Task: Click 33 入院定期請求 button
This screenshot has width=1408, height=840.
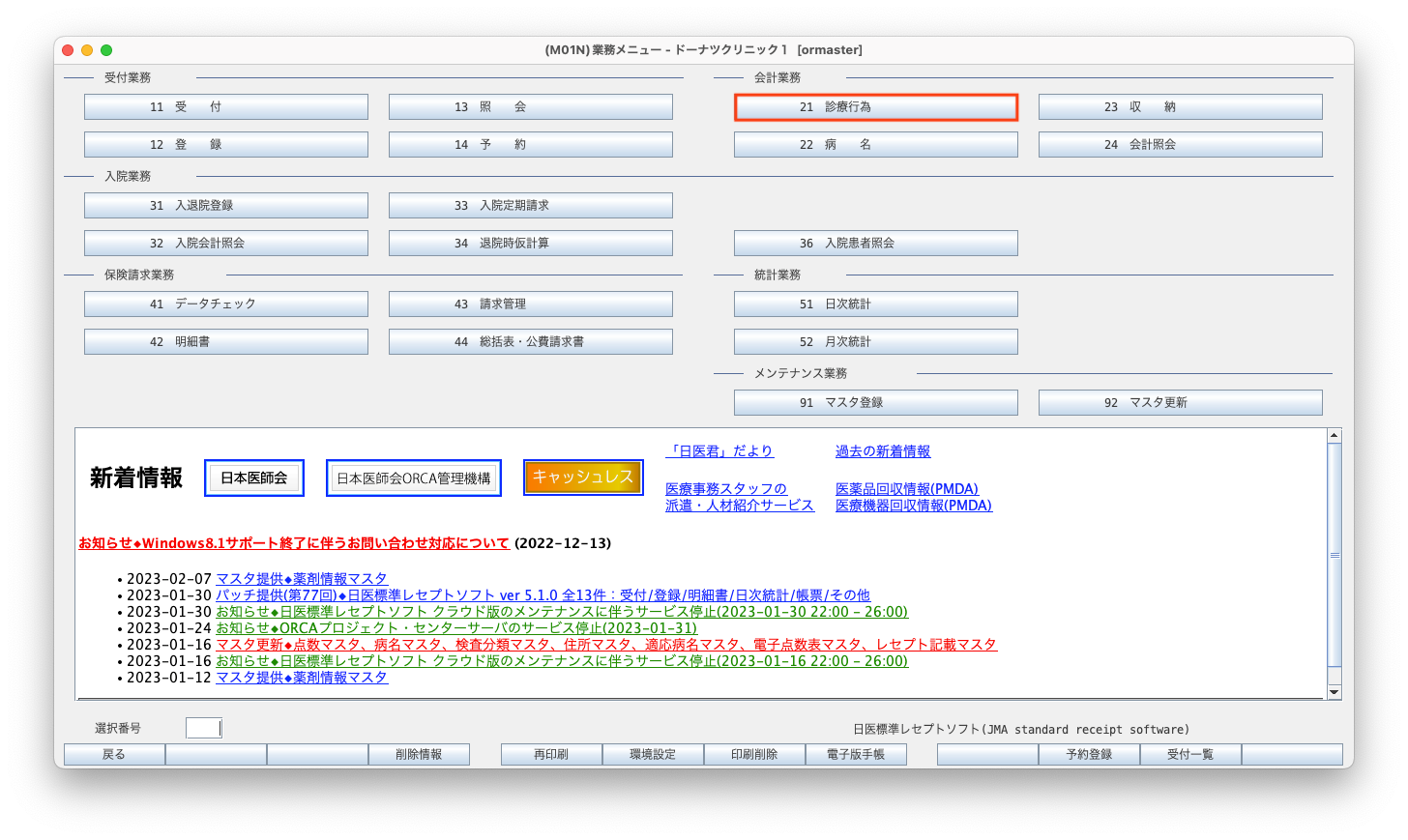Action: point(530,206)
